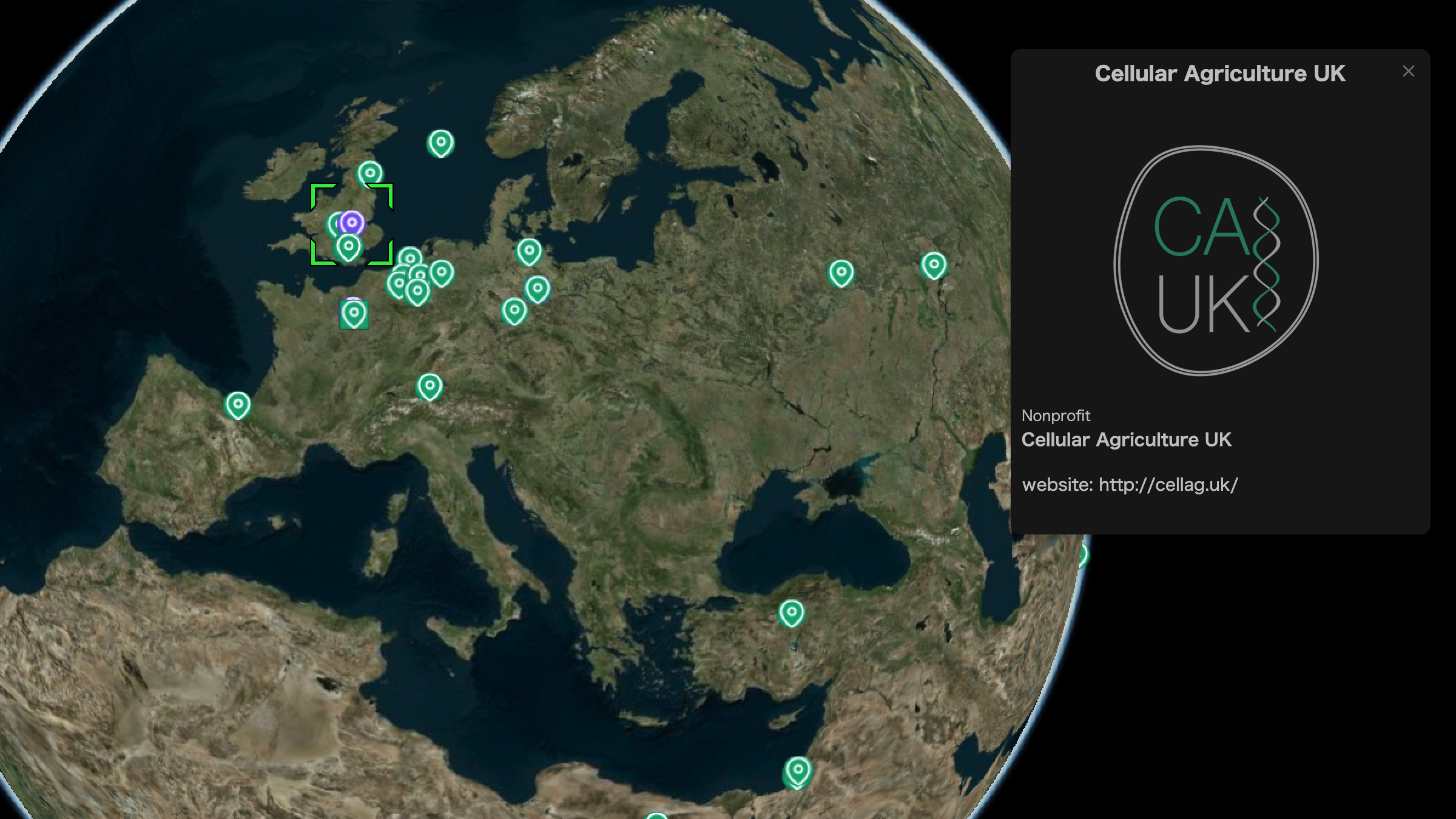Click the lowest pin in the Belgium cluster
This screenshot has width=1456, height=819.
pyautogui.click(x=417, y=292)
